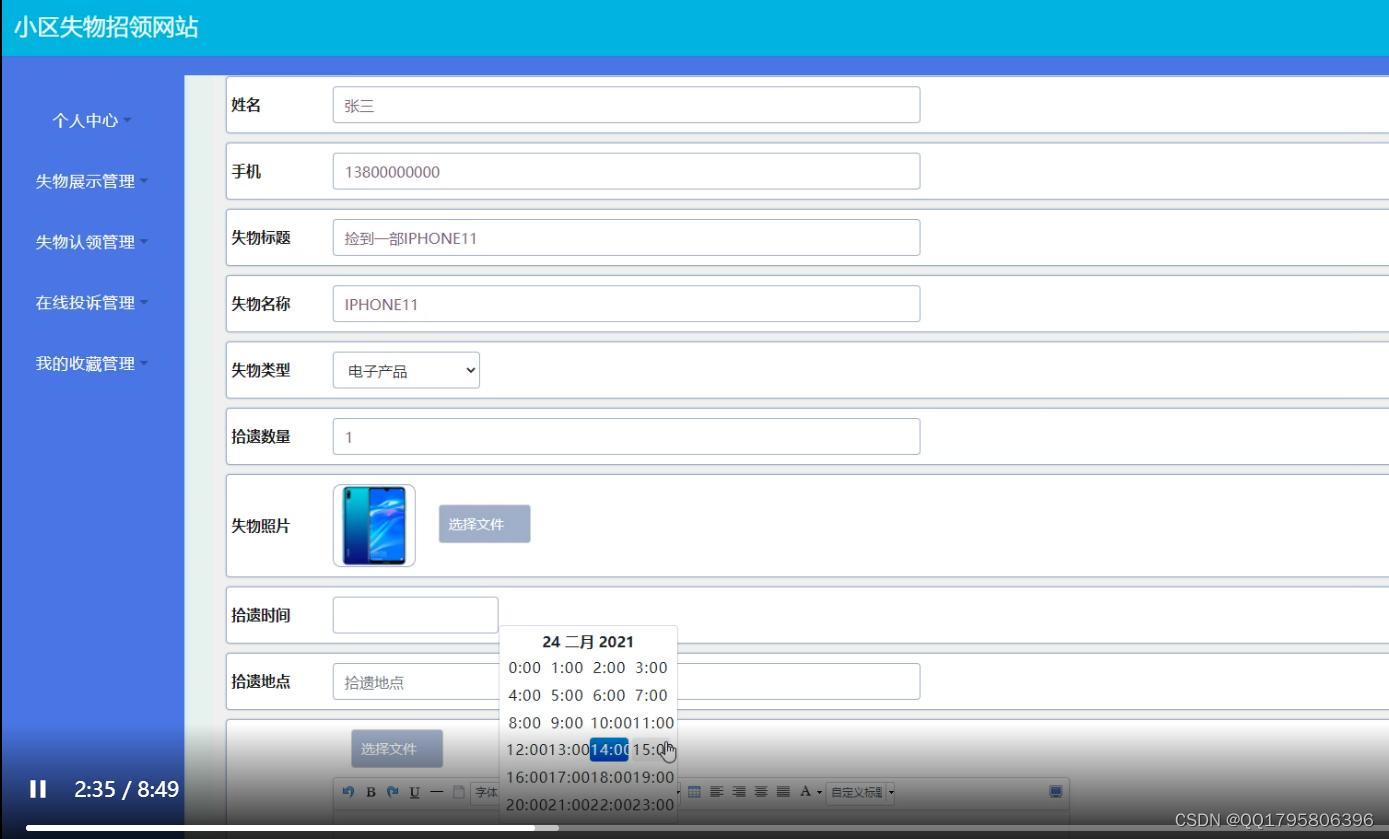Align text right in the editor toolbar
This screenshot has height=839, width=1389.
point(739,792)
